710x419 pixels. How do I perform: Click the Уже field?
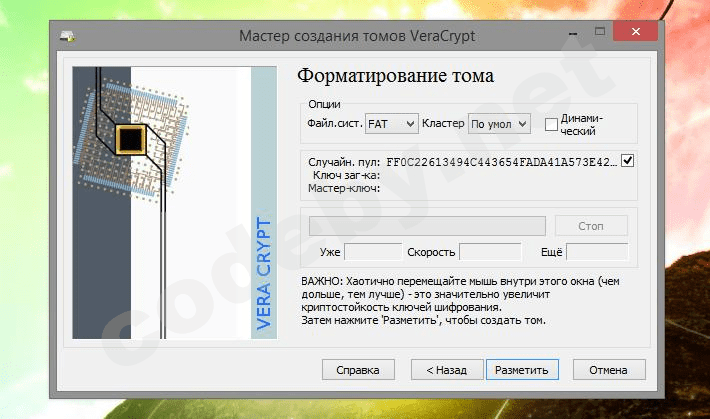click(373, 252)
